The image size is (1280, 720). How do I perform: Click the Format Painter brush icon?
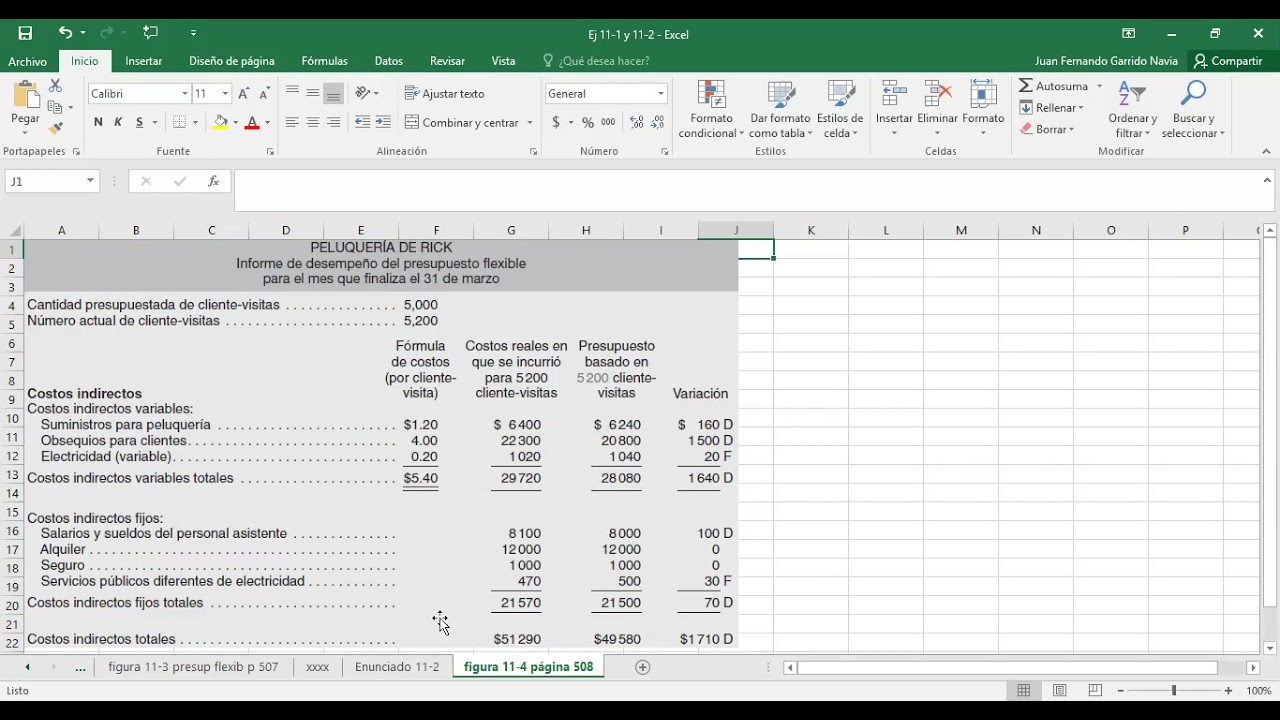tap(55, 128)
